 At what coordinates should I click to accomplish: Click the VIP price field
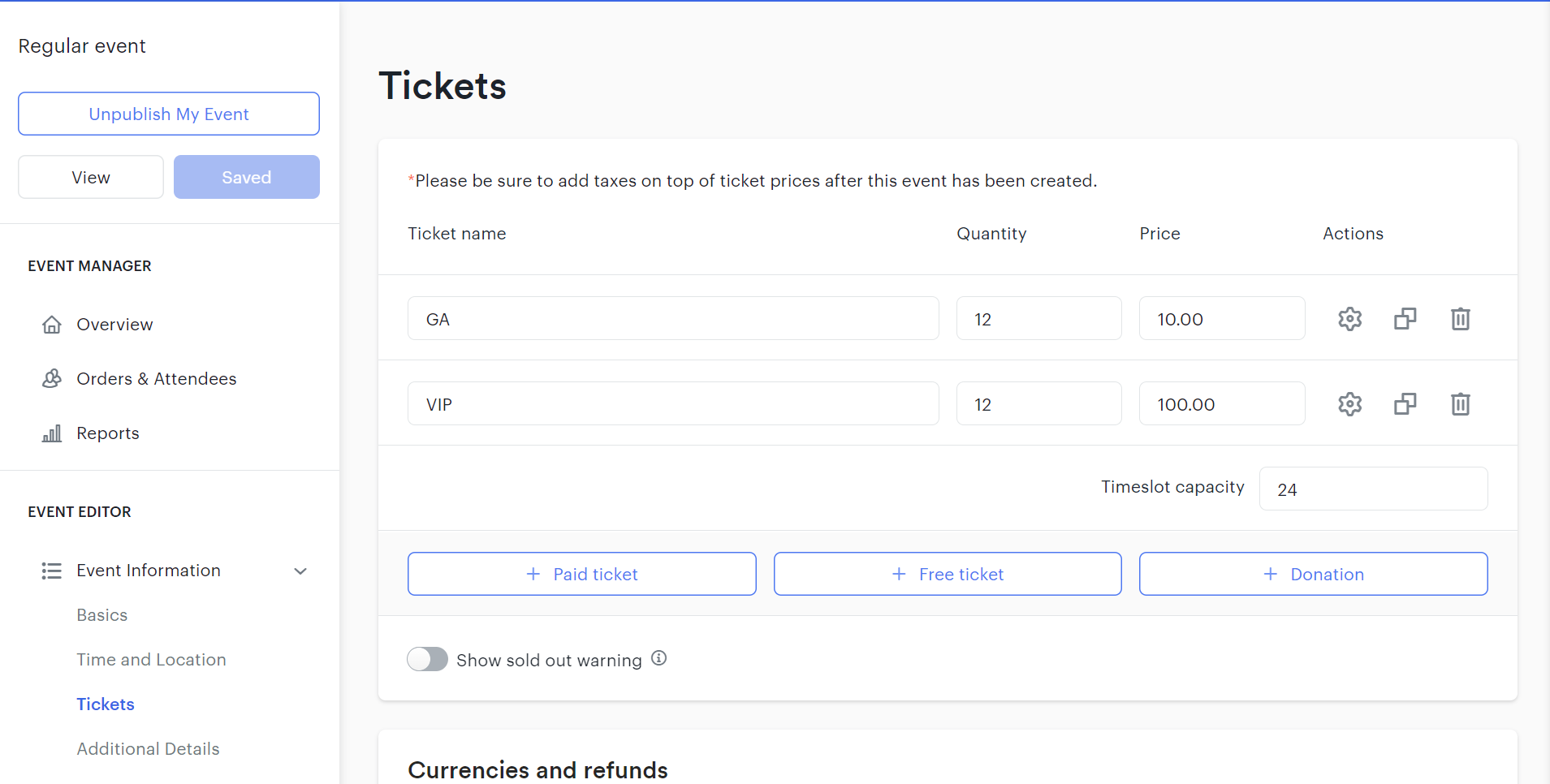(1221, 403)
